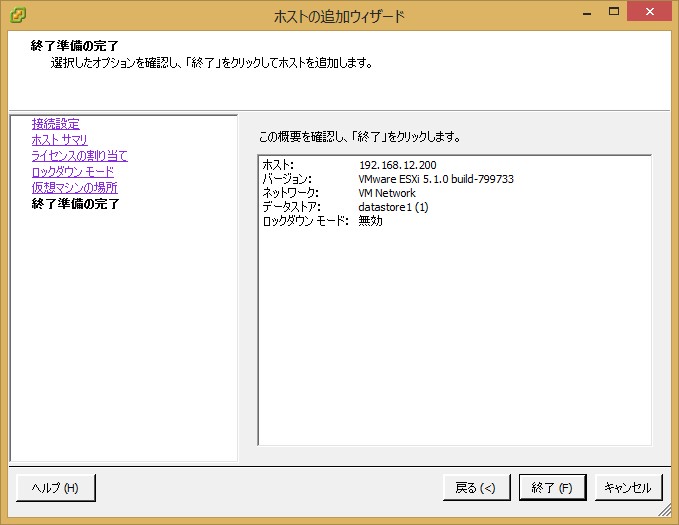Click the 戻る (<) back button

click(476, 488)
